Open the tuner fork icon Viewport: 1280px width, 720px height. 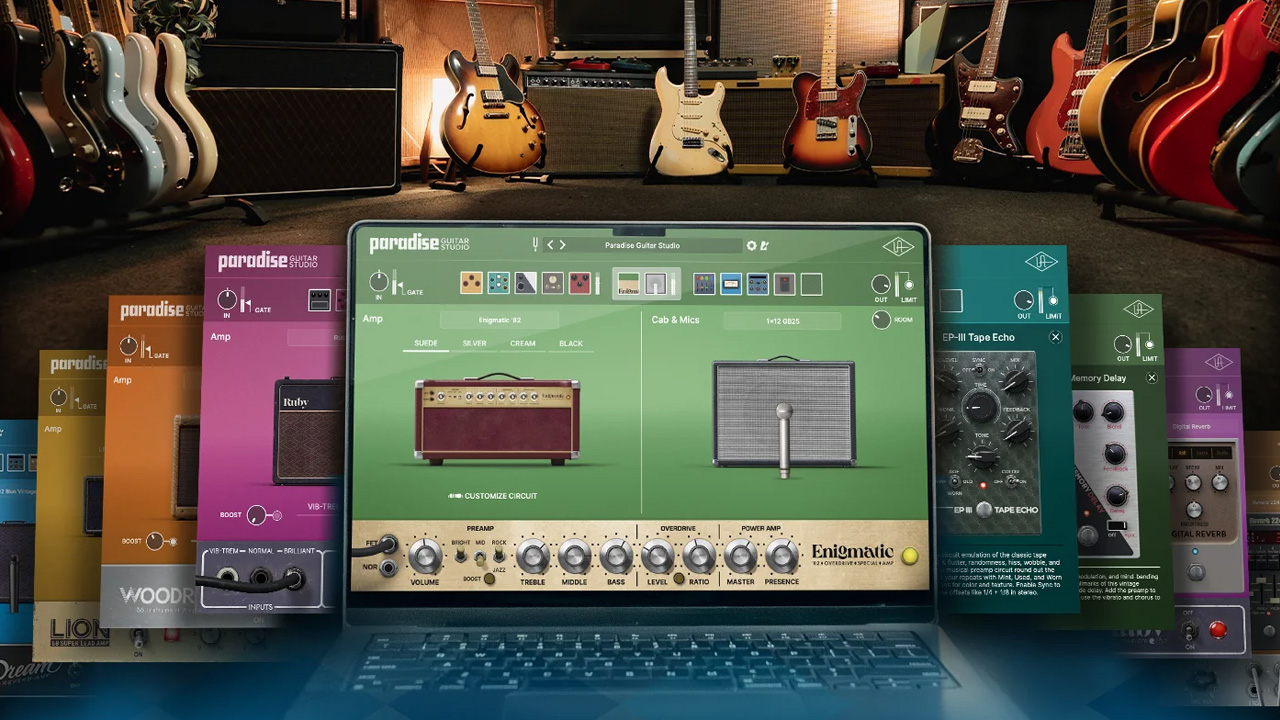[535, 245]
